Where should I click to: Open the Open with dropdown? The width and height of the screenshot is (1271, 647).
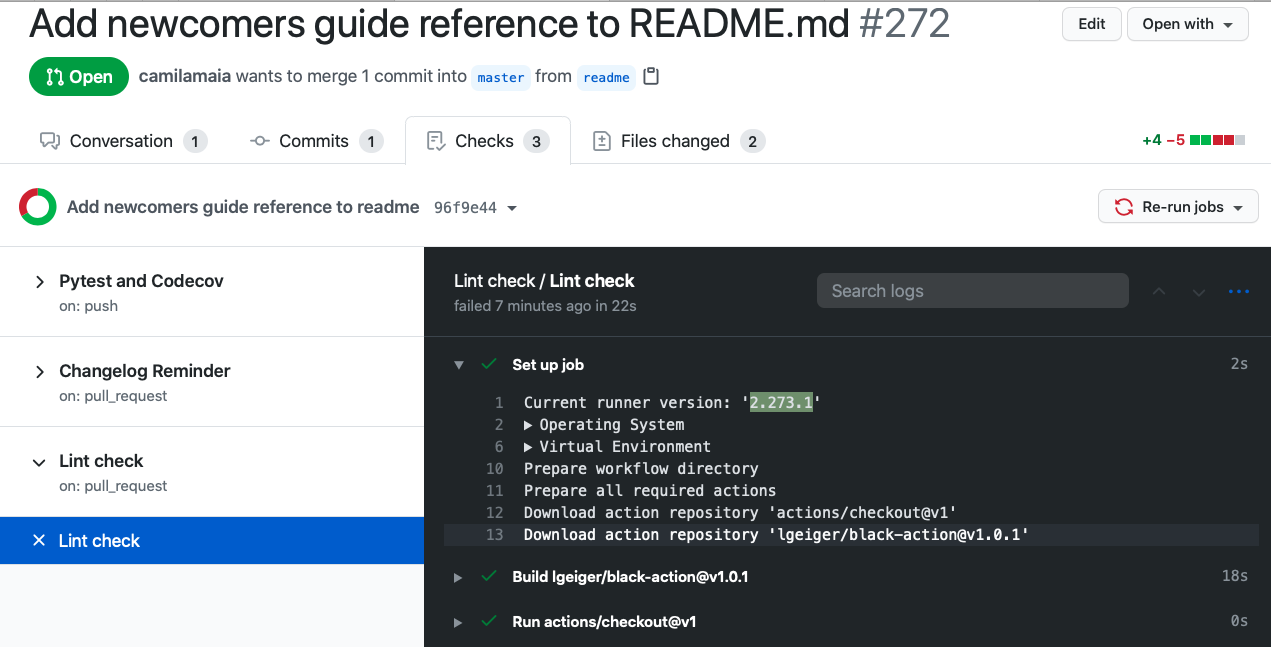coord(1187,24)
